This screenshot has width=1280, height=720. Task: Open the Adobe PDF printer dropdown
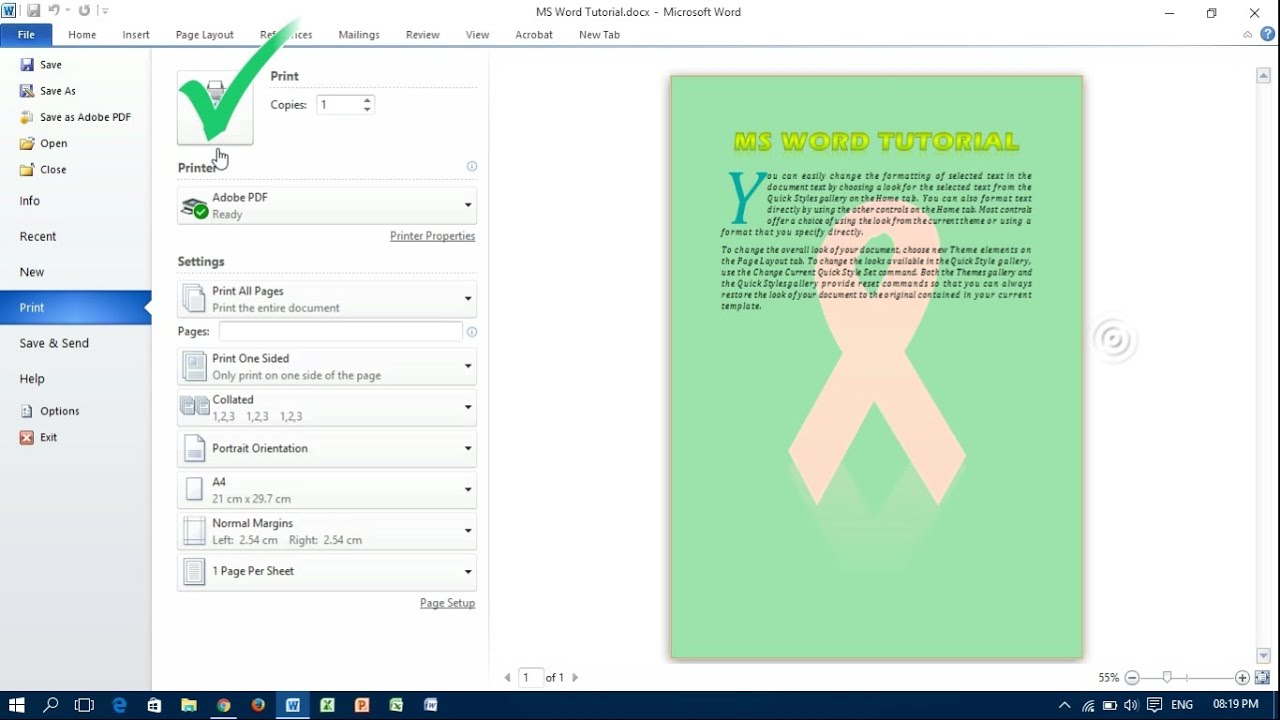[x=327, y=205]
